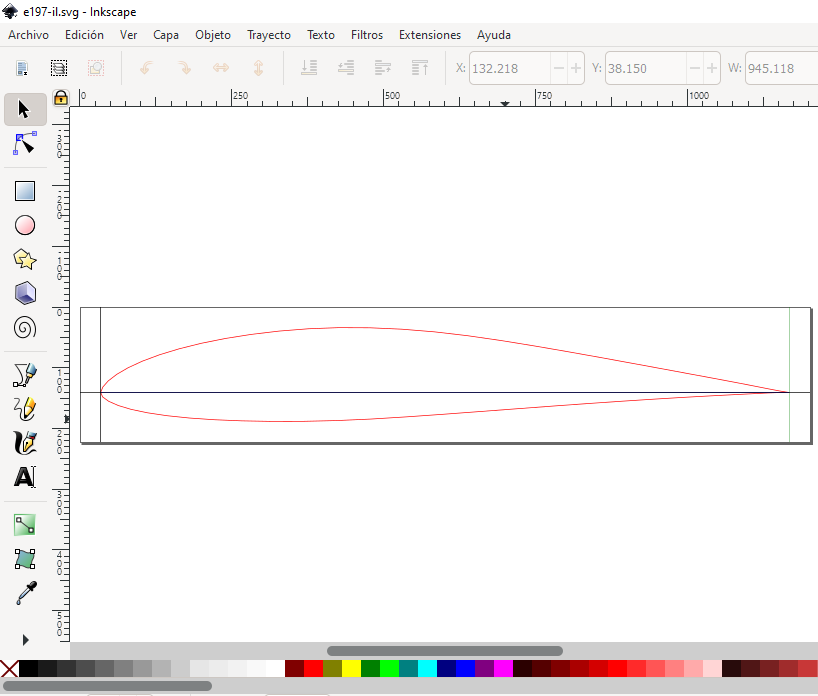Click the Select All toolbar button

[x=59, y=69]
